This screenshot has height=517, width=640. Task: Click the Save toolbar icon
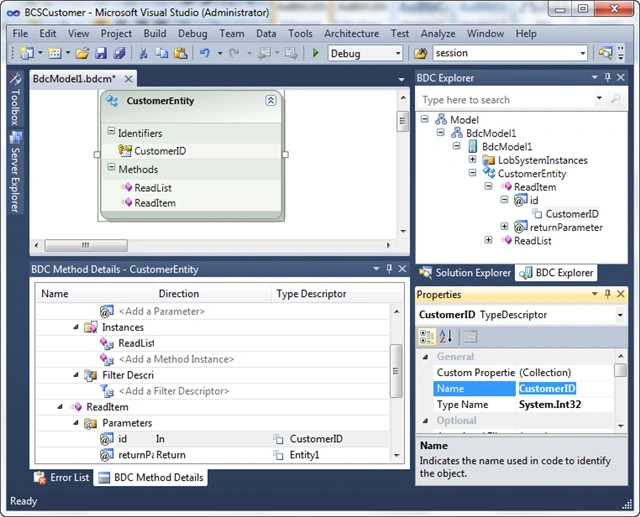tap(101, 53)
